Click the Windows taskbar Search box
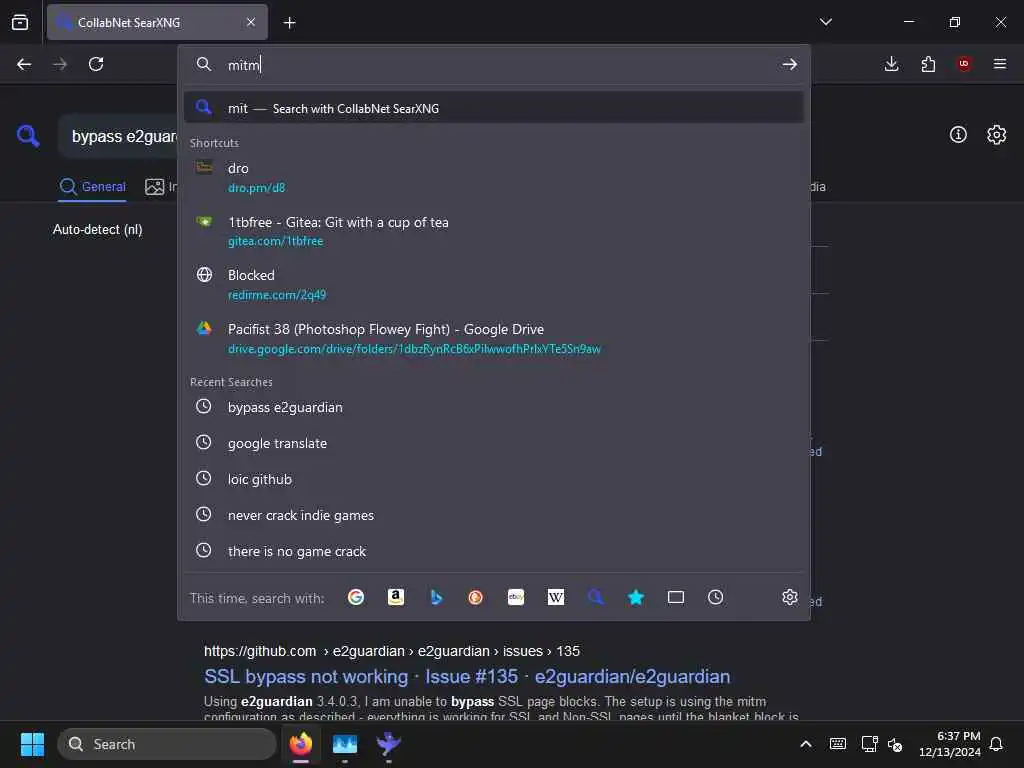This screenshot has width=1024, height=768. pos(167,744)
